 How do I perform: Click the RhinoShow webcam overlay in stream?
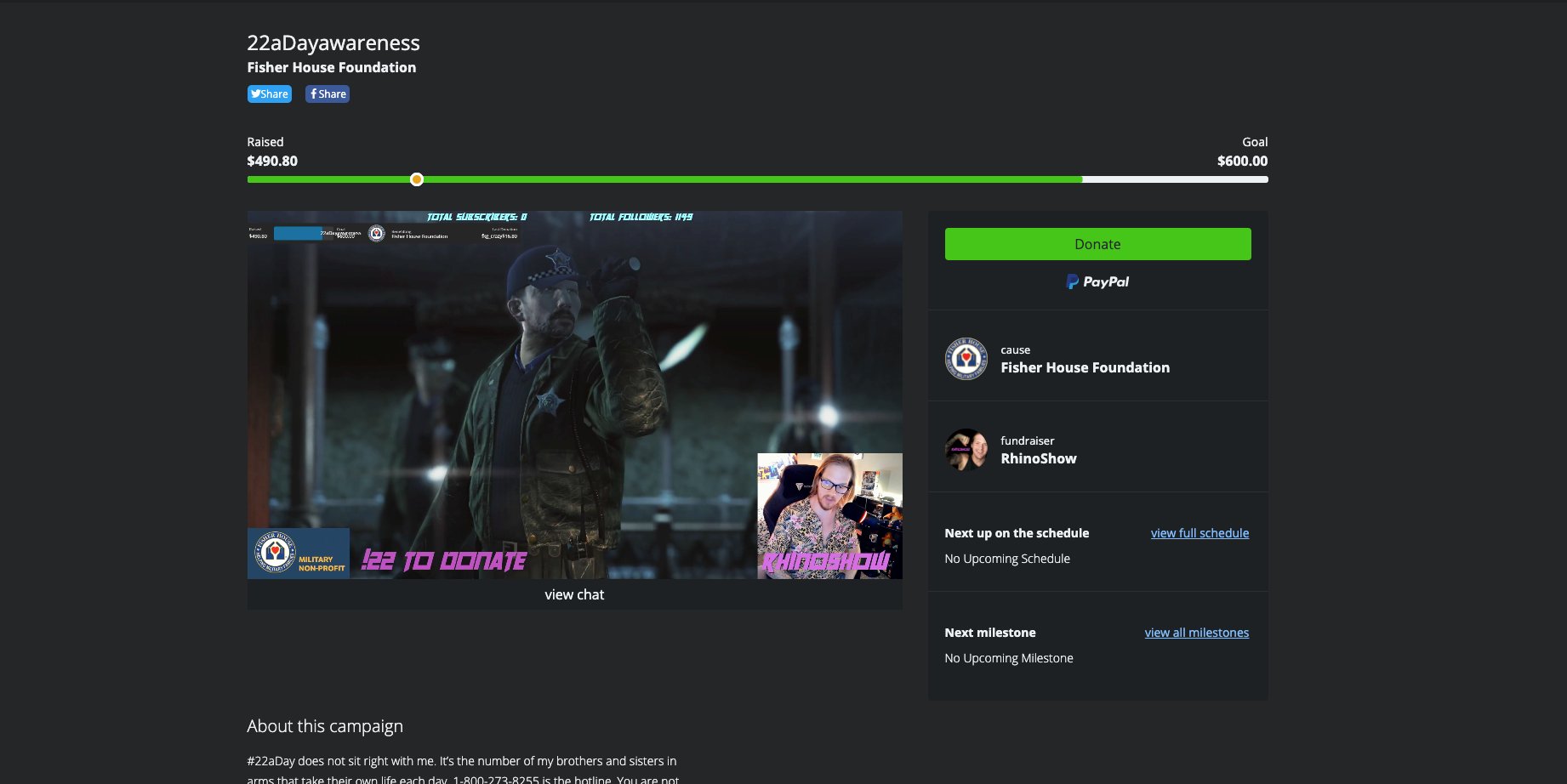click(x=829, y=515)
